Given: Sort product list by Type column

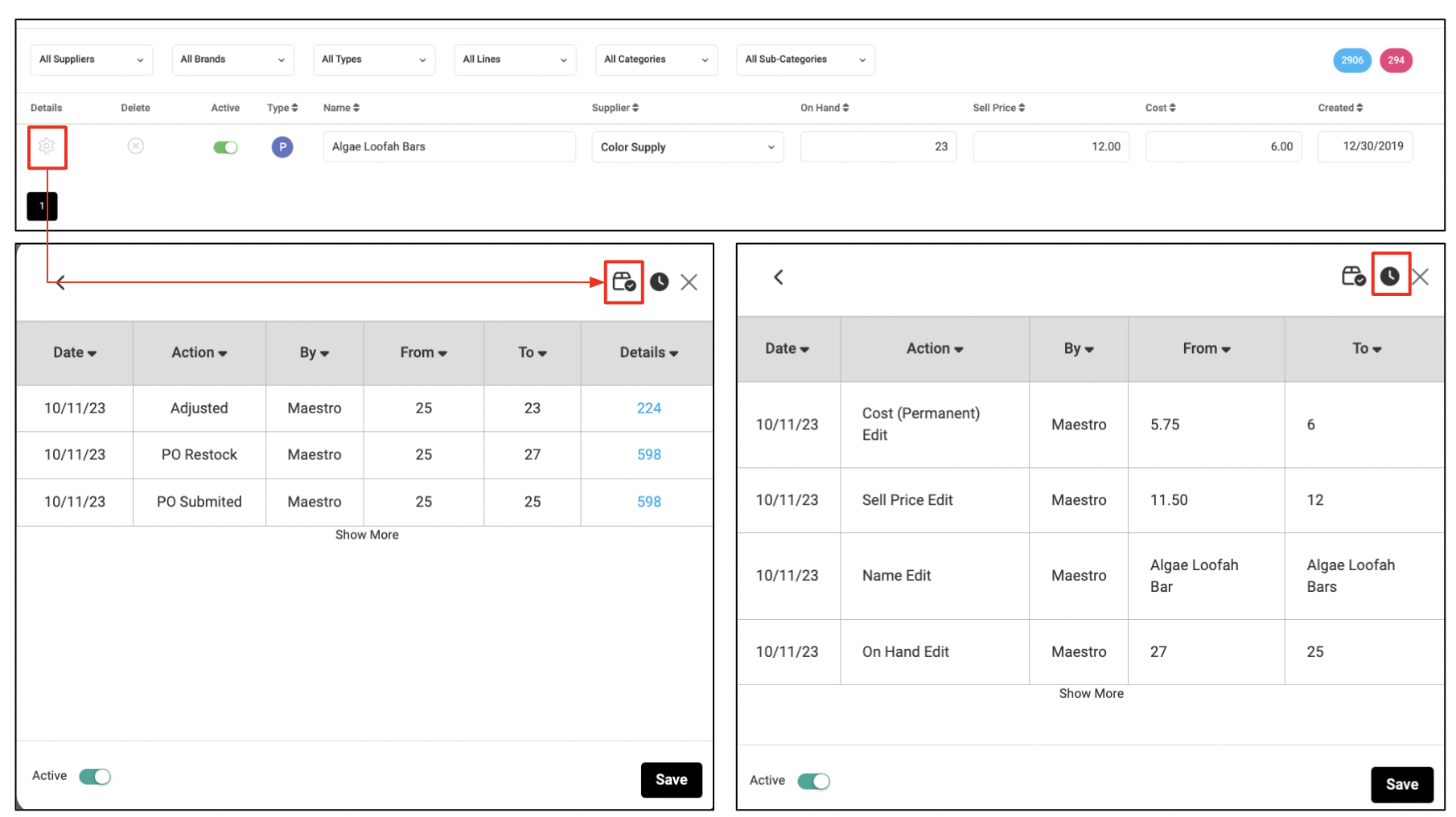Looking at the screenshot, I should (282, 108).
